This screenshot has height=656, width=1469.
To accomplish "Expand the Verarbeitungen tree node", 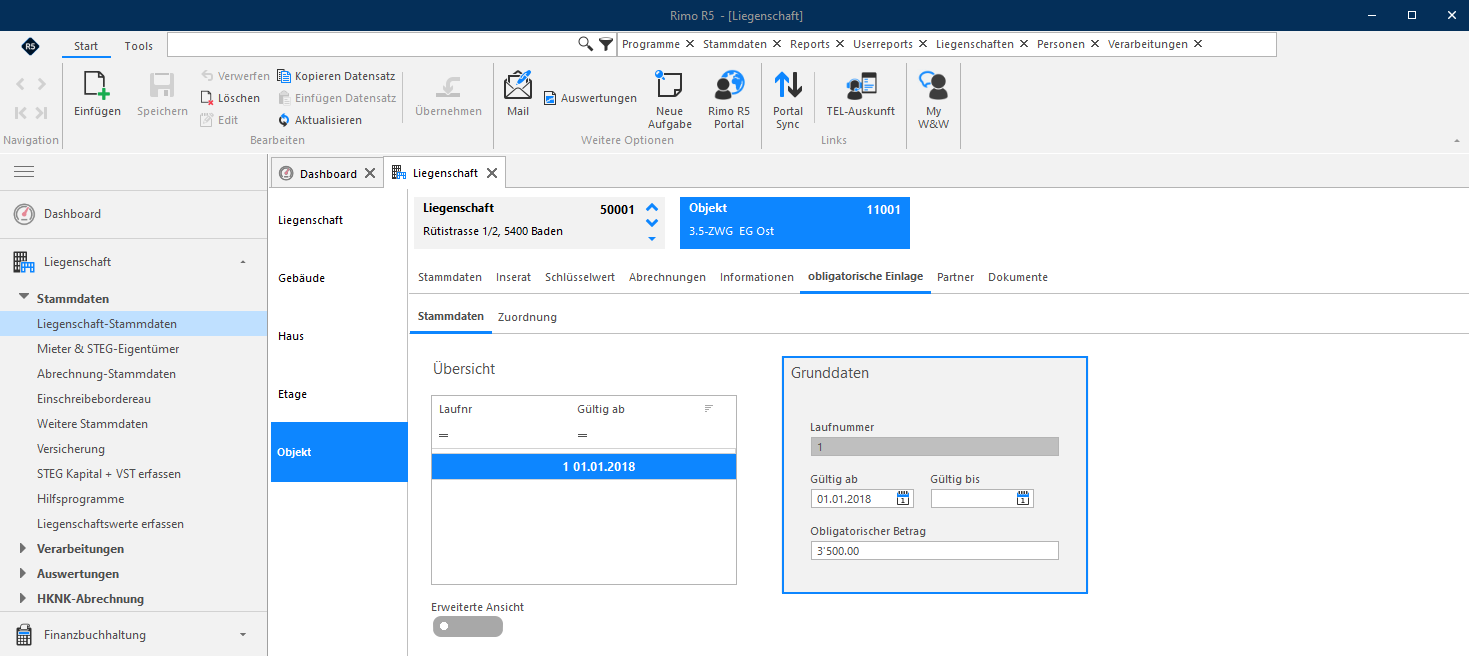I will 24,548.
